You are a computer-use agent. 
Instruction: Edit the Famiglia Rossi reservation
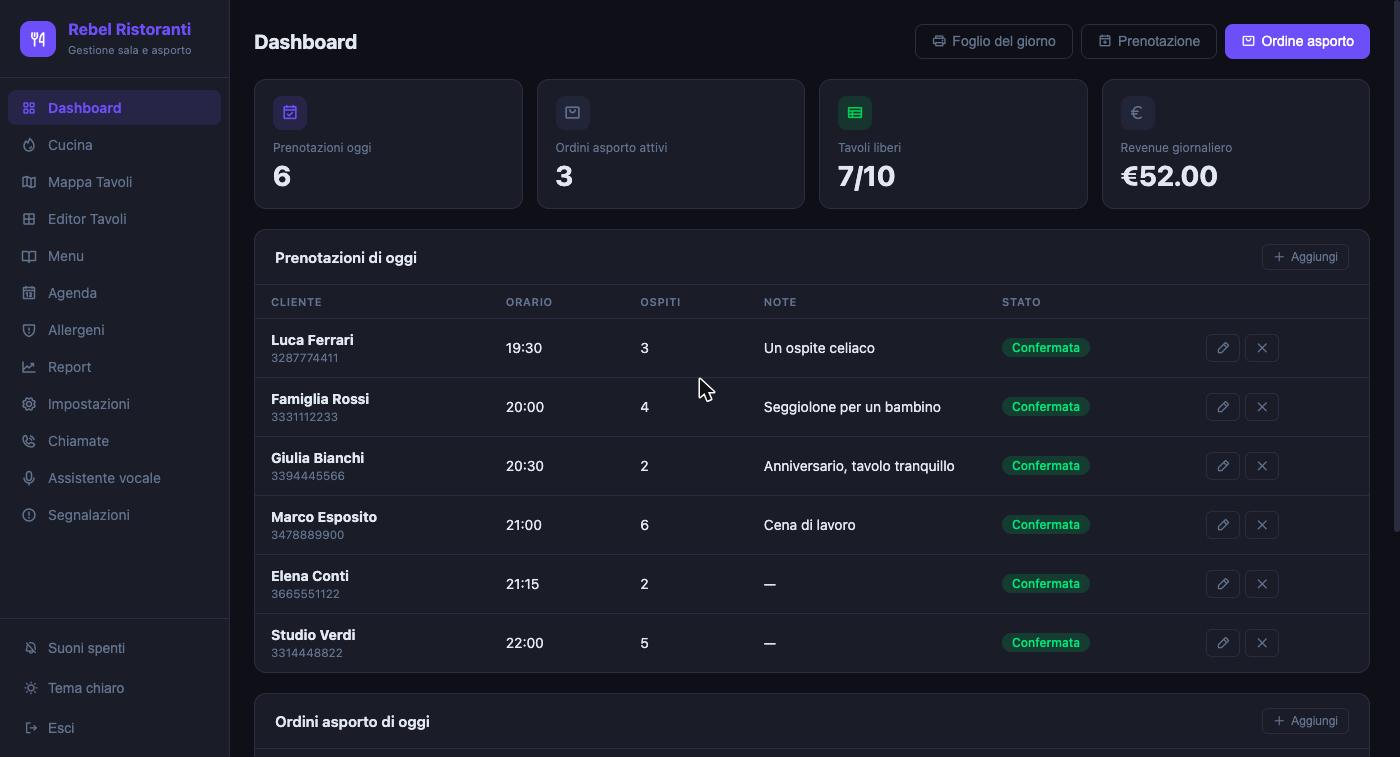(1223, 407)
